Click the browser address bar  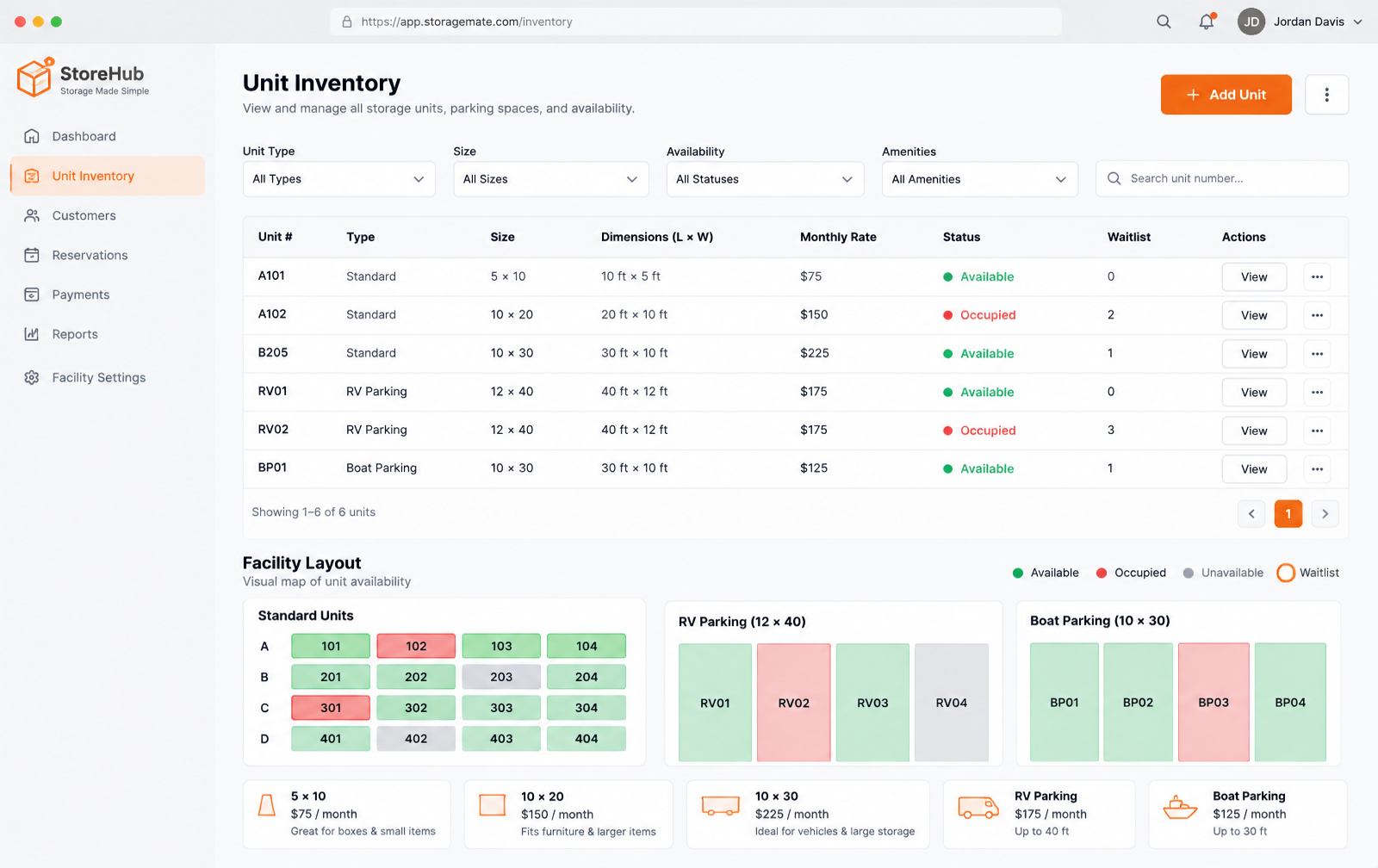[696, 22]
